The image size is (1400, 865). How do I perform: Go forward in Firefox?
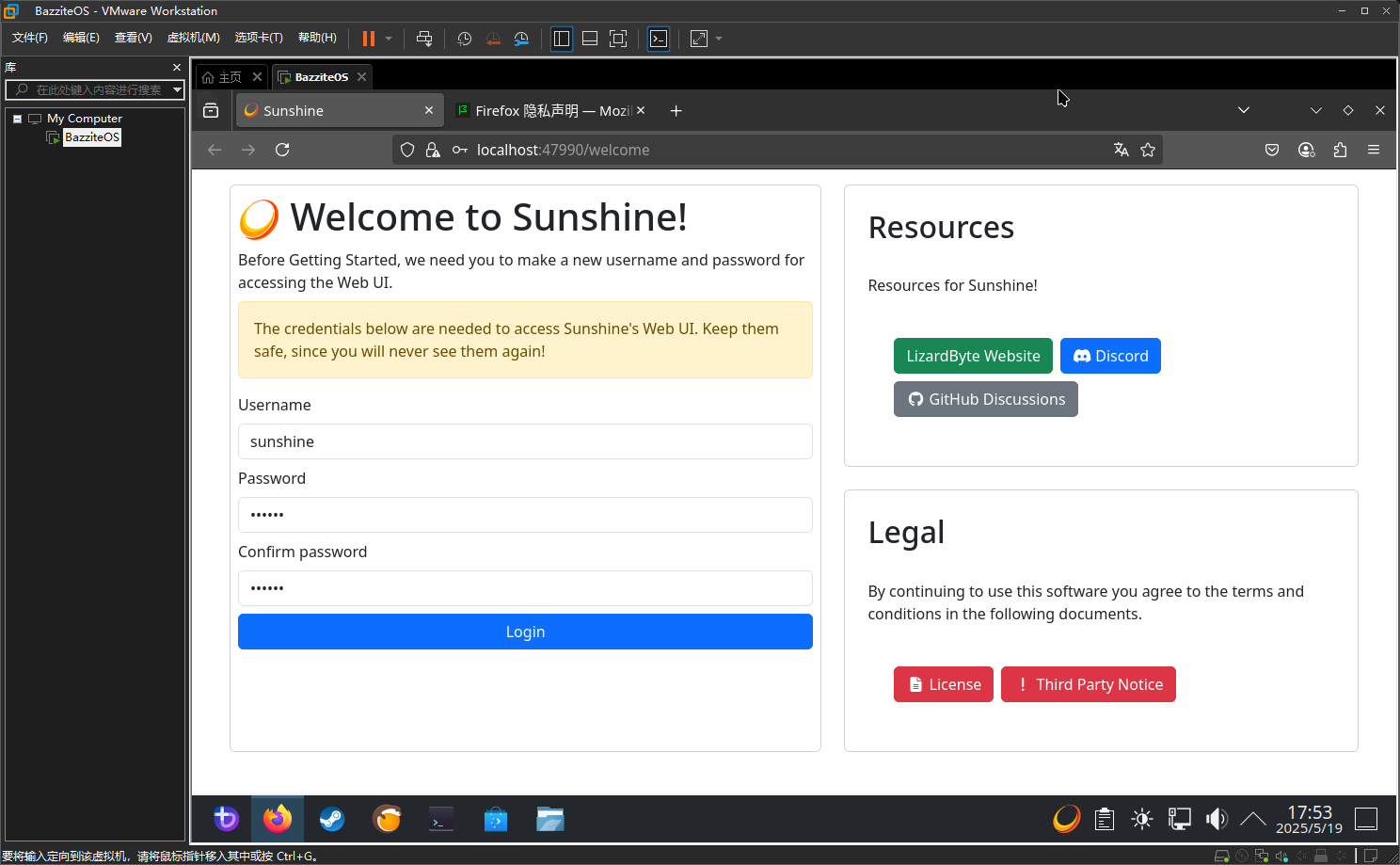(x=248, y=150)
